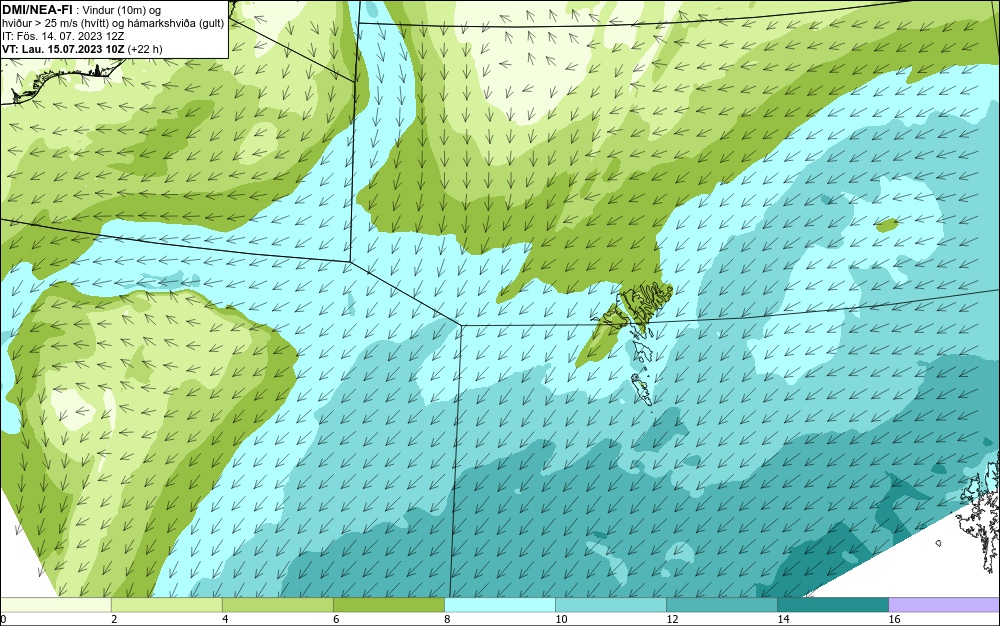Click the purple legend swatch above 16
The height and width of the screenshot is (626, 1000).
945,604
